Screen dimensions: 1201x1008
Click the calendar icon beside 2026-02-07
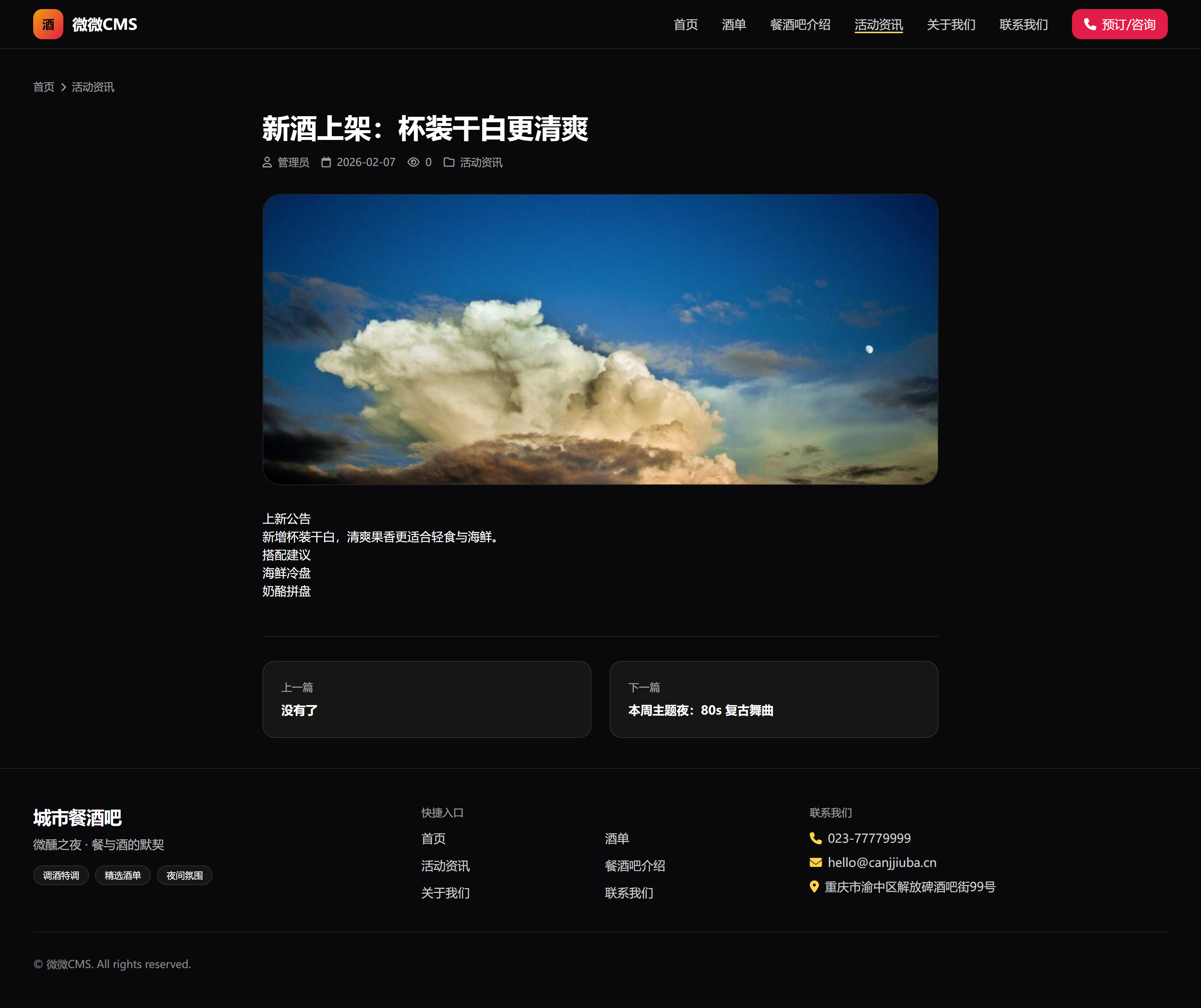pos(326,163)
